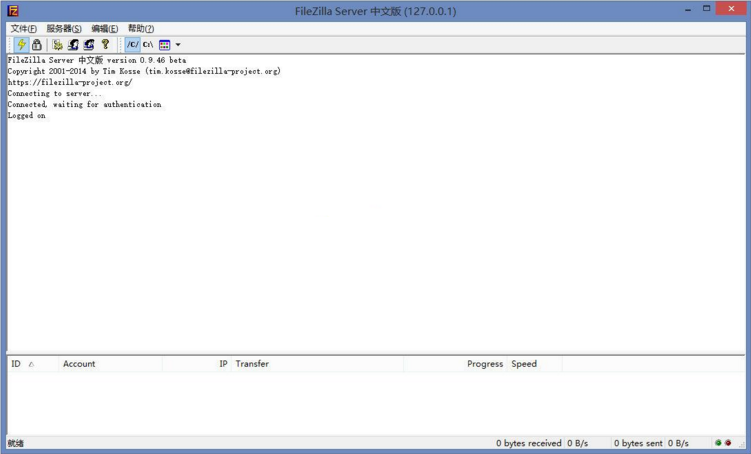751x454 pixels.
Task: Open the Groups double-head icon
Action: point(89,45)
